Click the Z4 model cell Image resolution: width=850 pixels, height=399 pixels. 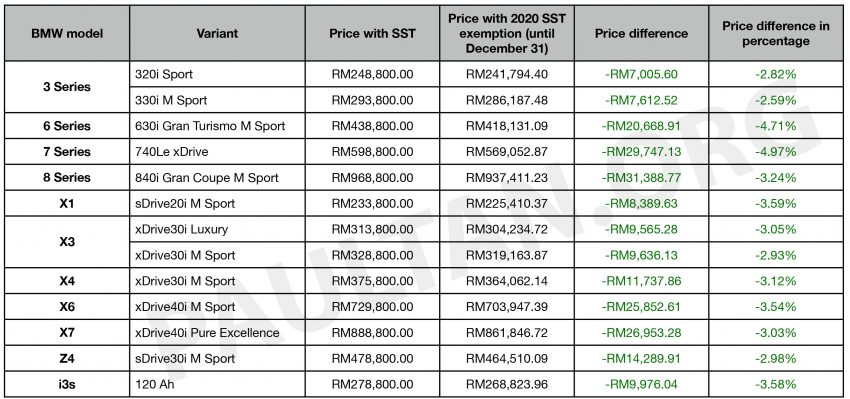(x=67, y=358)
